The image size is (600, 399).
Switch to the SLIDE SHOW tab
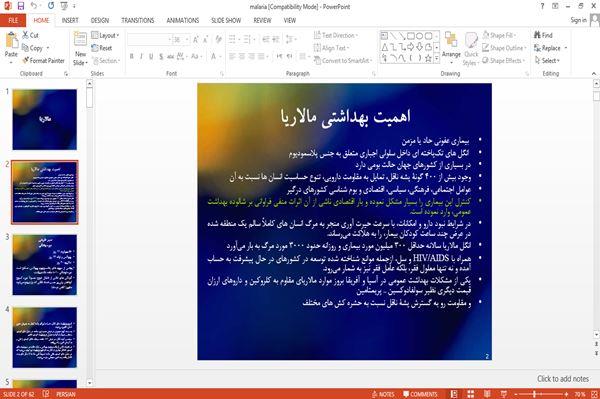tap(226, 20)
